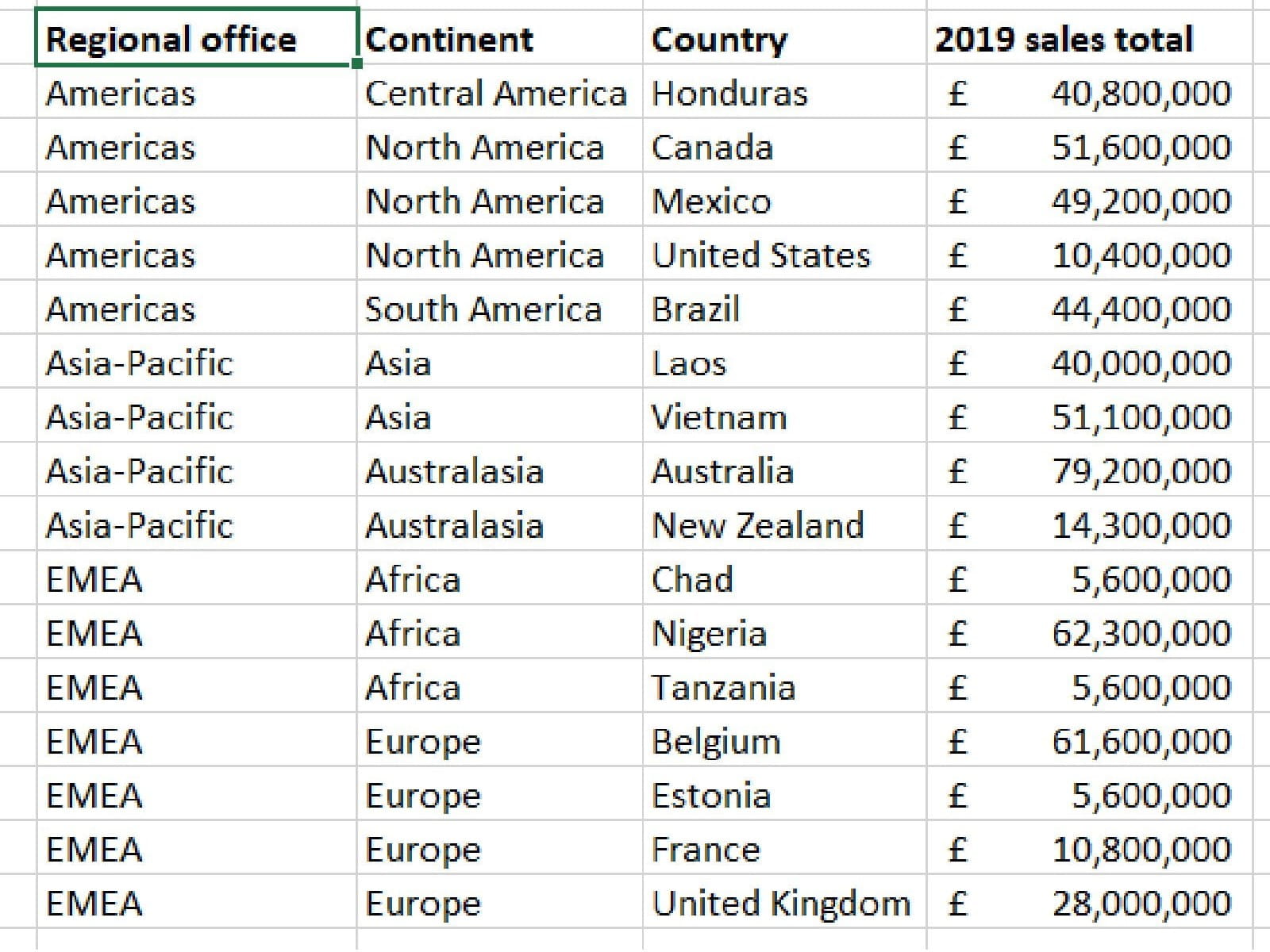Select the "United Kingdom" cell
This screenshot has width=1270, height=952.
pos(781,903)
